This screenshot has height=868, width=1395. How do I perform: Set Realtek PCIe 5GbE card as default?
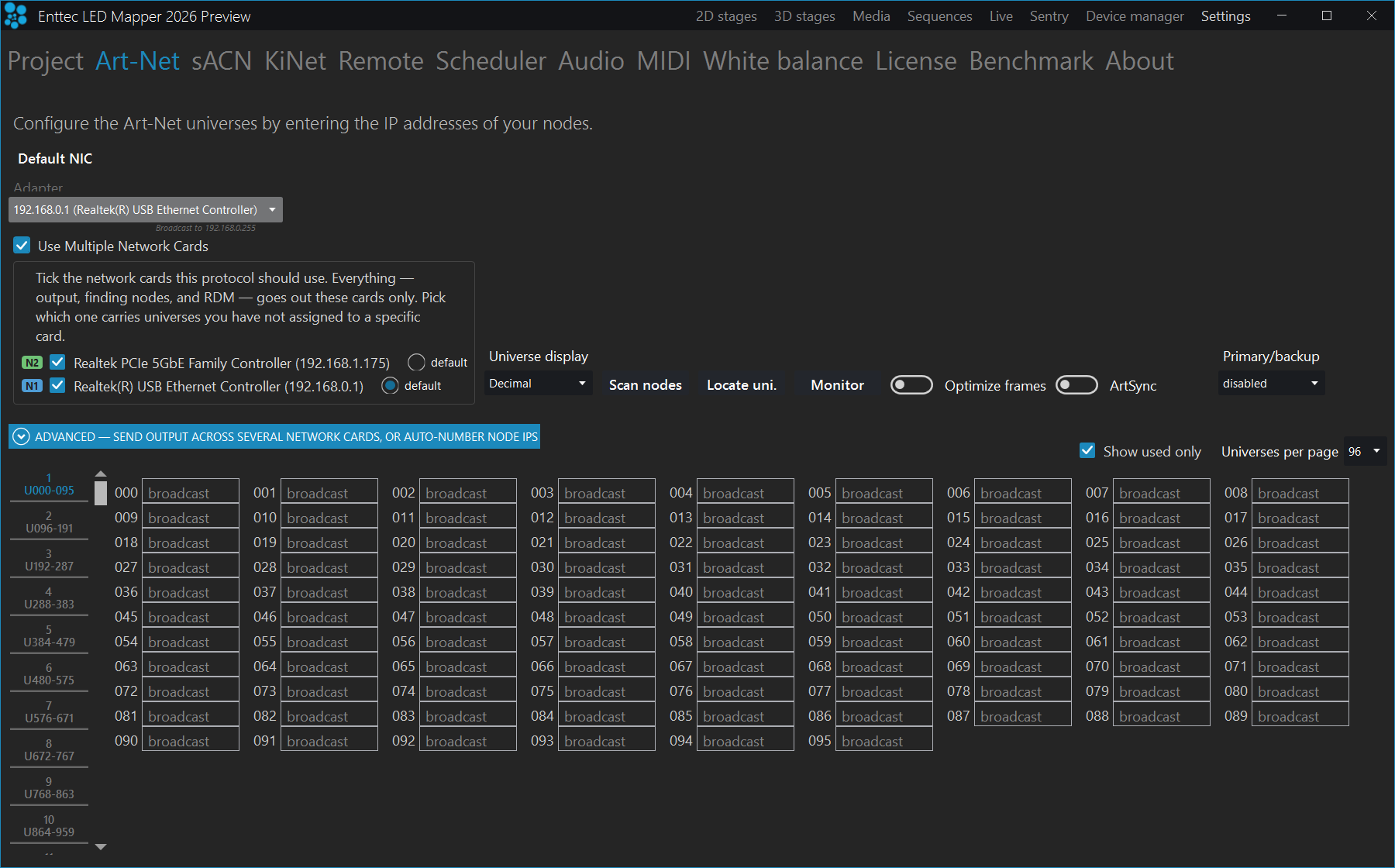point(416,363)
